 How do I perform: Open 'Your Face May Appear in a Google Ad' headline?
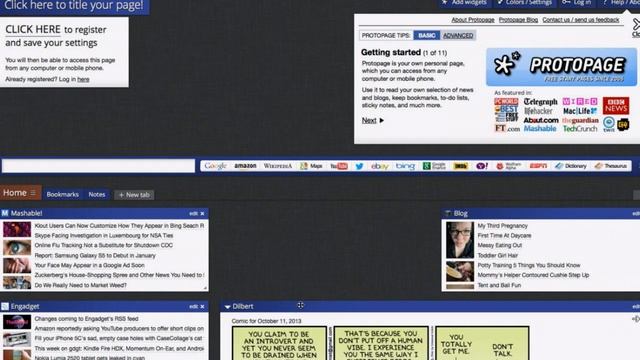click(x=89, y=265)
